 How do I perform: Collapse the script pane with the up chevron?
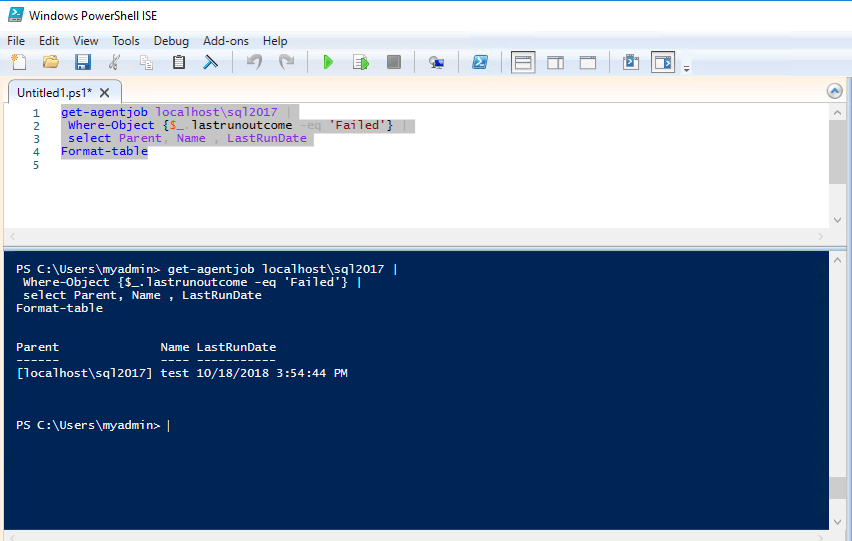coord(835,91)
